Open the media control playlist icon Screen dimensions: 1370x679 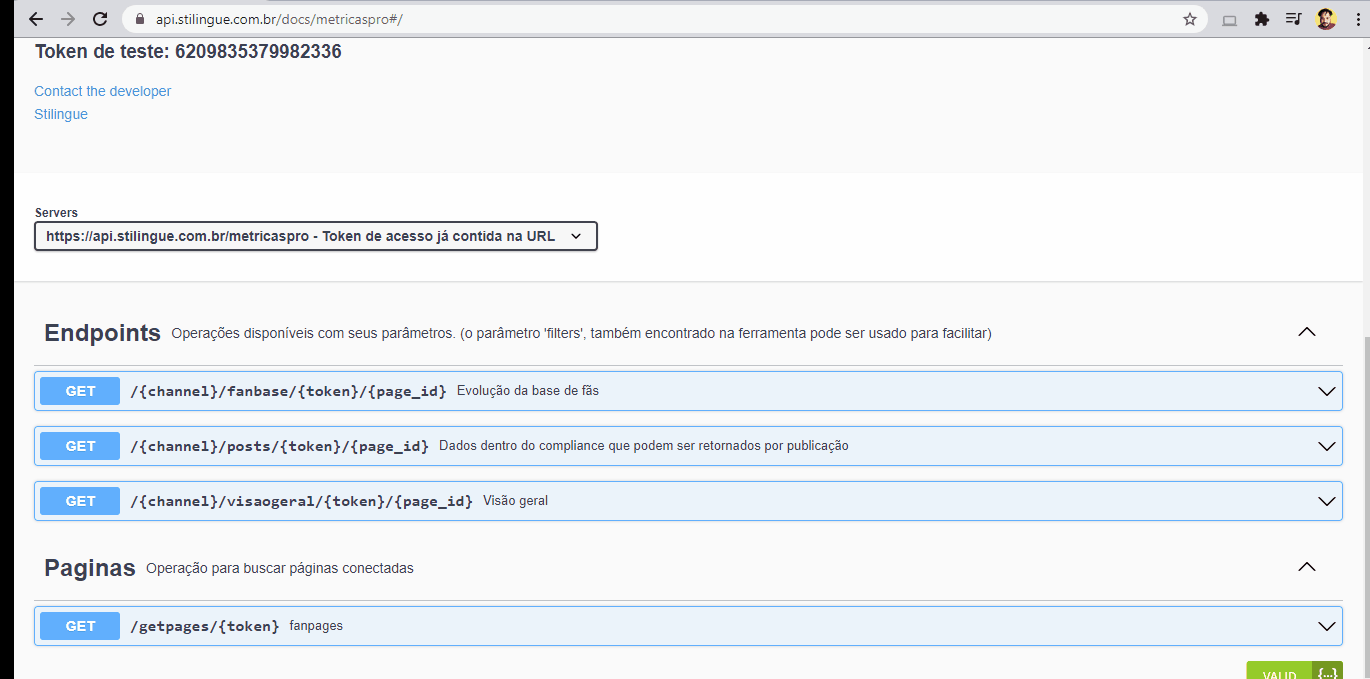(x=1294, y=19)
